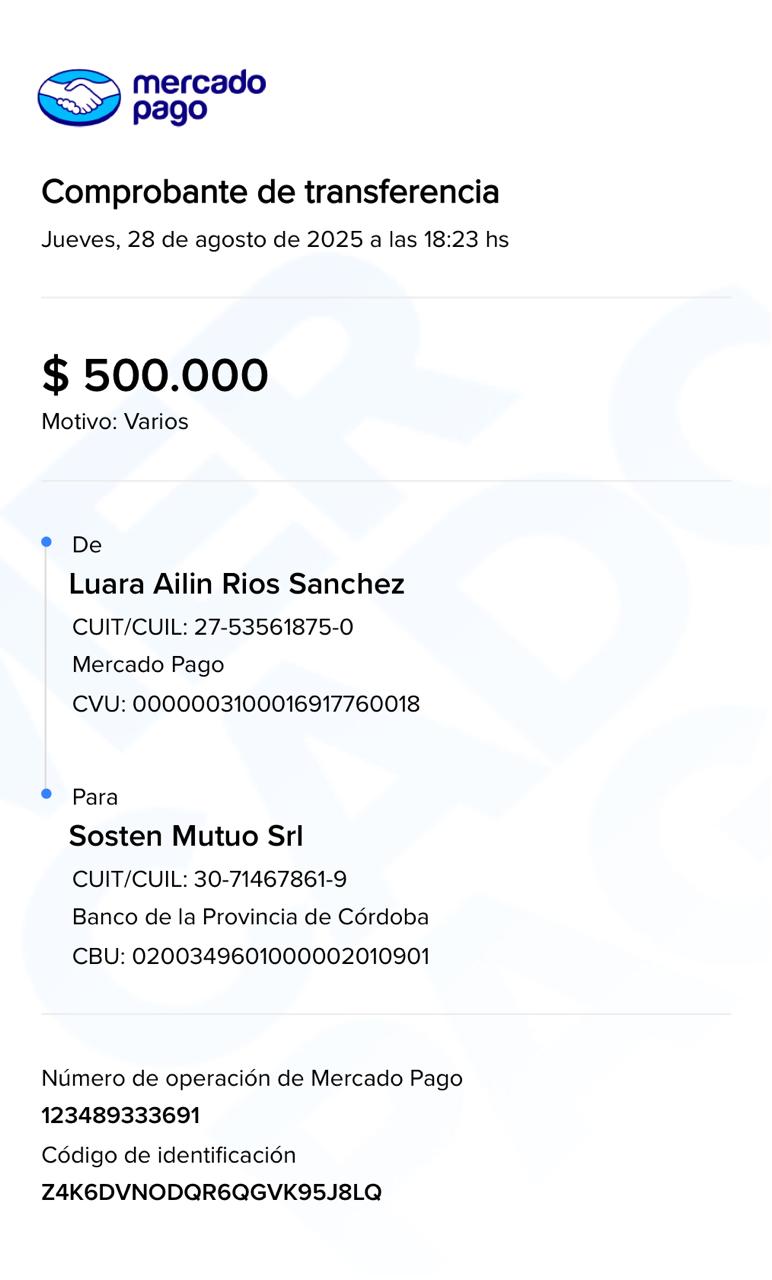Viewport: 772px width, 1280px height.
Task: Click the transfer date and time line
Action: point(275,240)
